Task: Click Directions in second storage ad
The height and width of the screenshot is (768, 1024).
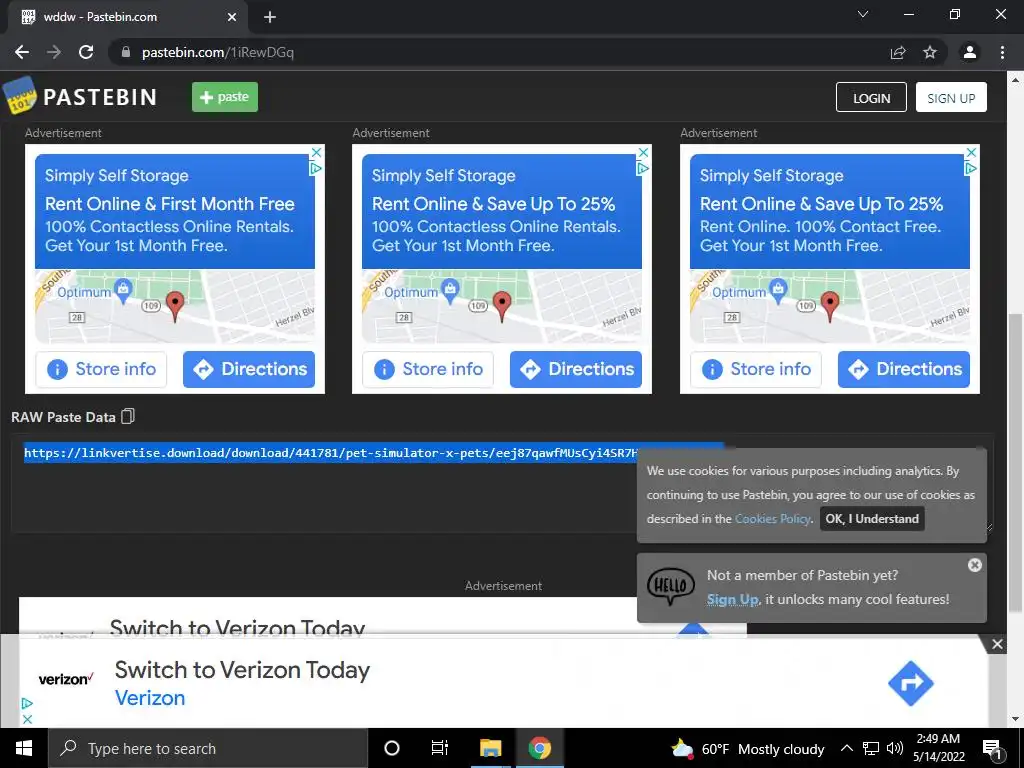Action: coord(576,370)
